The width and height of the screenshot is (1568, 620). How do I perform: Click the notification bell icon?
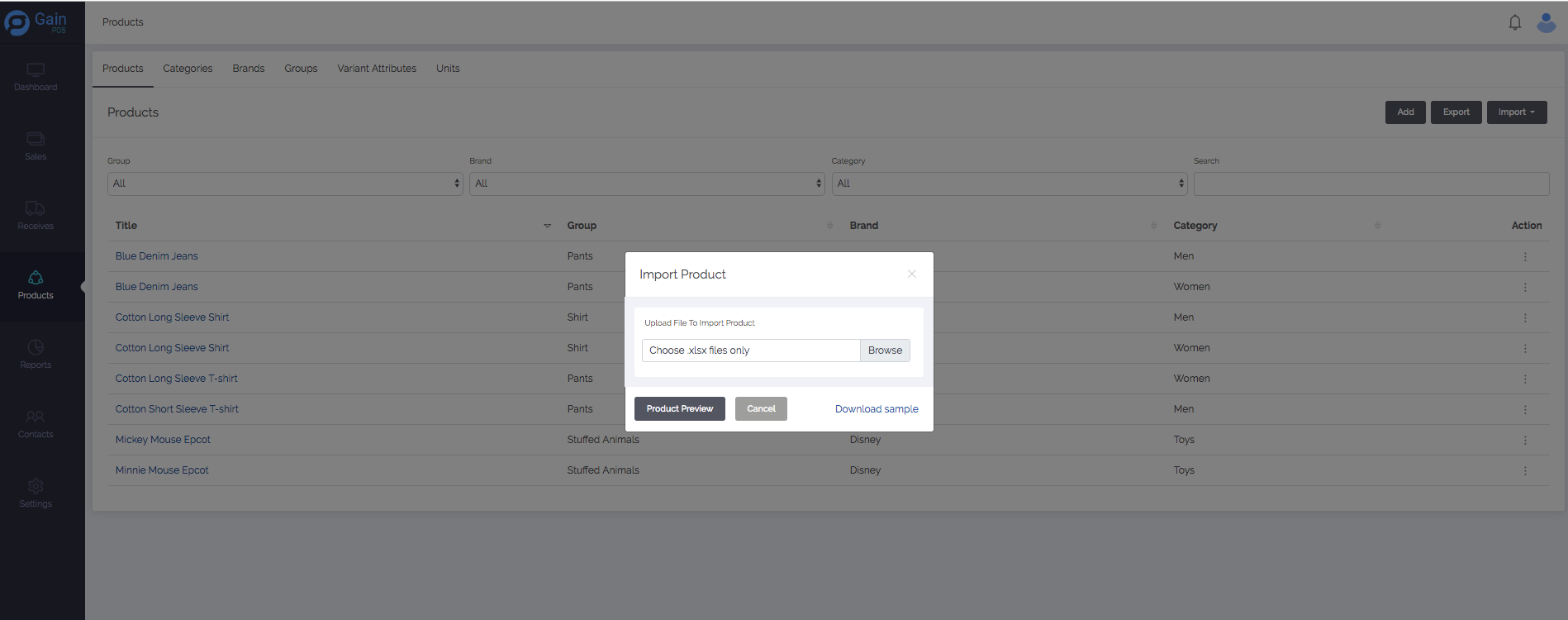point(1514,22)
